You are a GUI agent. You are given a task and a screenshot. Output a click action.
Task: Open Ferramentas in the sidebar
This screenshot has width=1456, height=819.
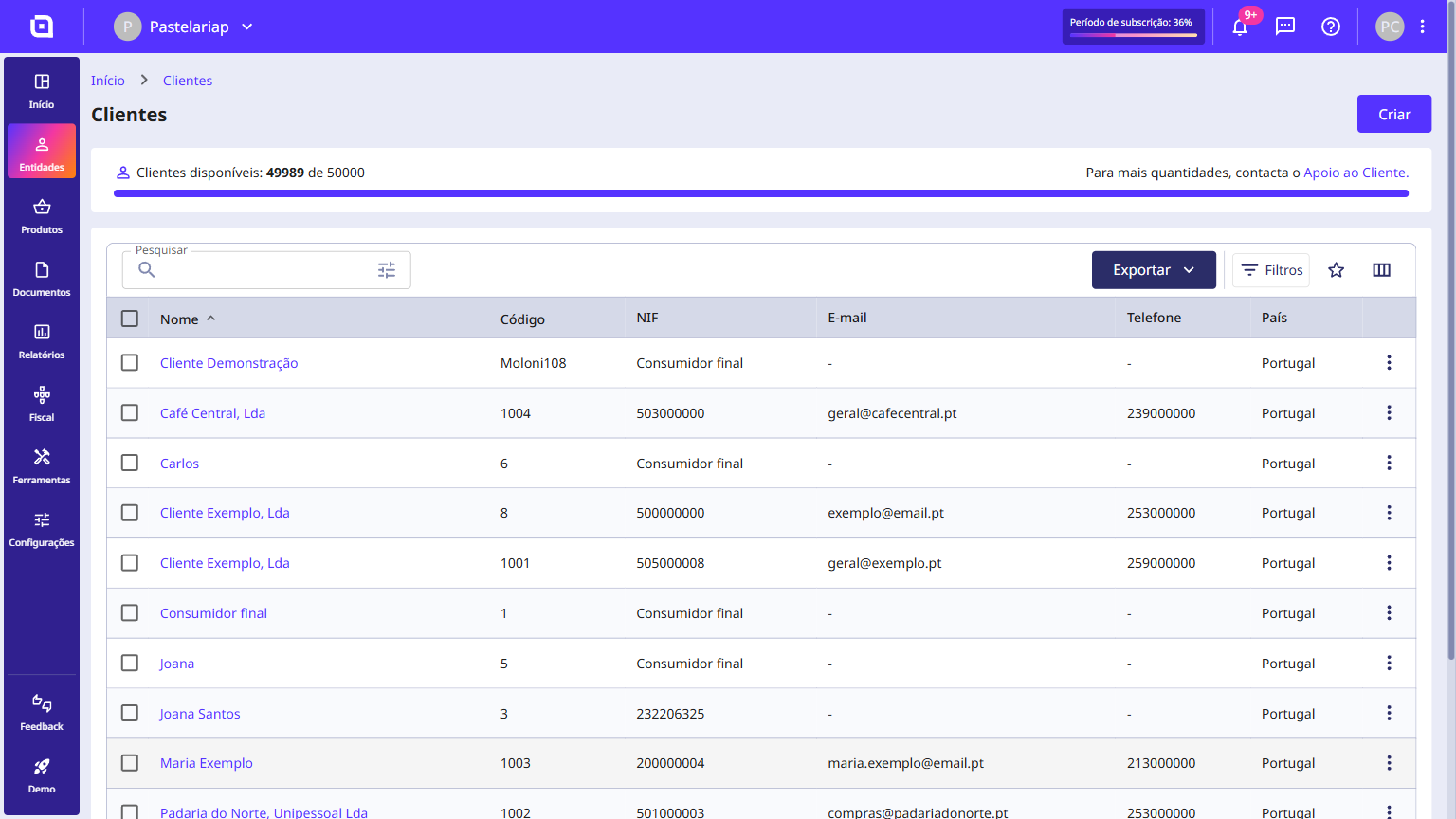click(42, 465)
